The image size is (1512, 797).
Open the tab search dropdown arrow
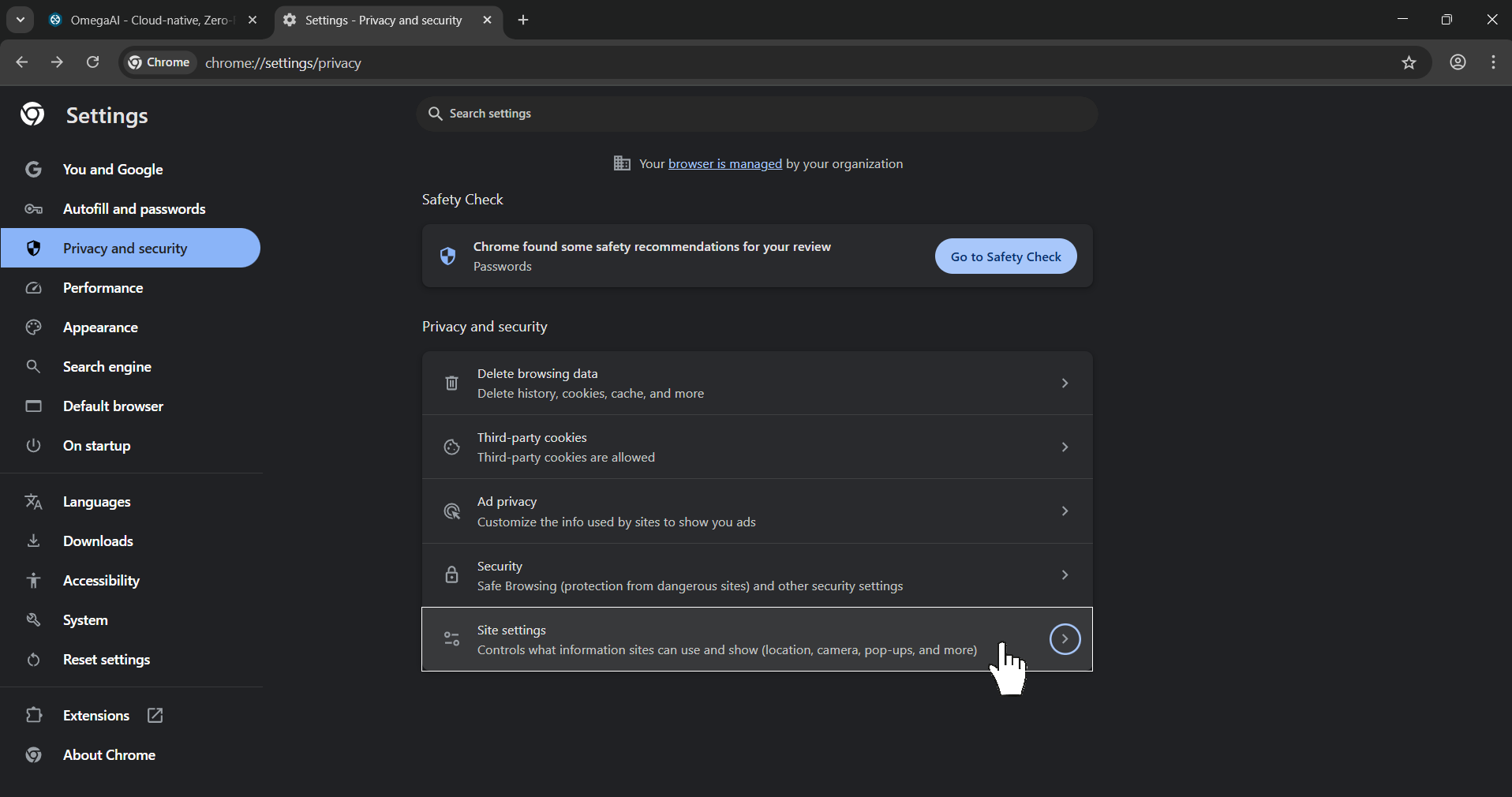point(20,20)
